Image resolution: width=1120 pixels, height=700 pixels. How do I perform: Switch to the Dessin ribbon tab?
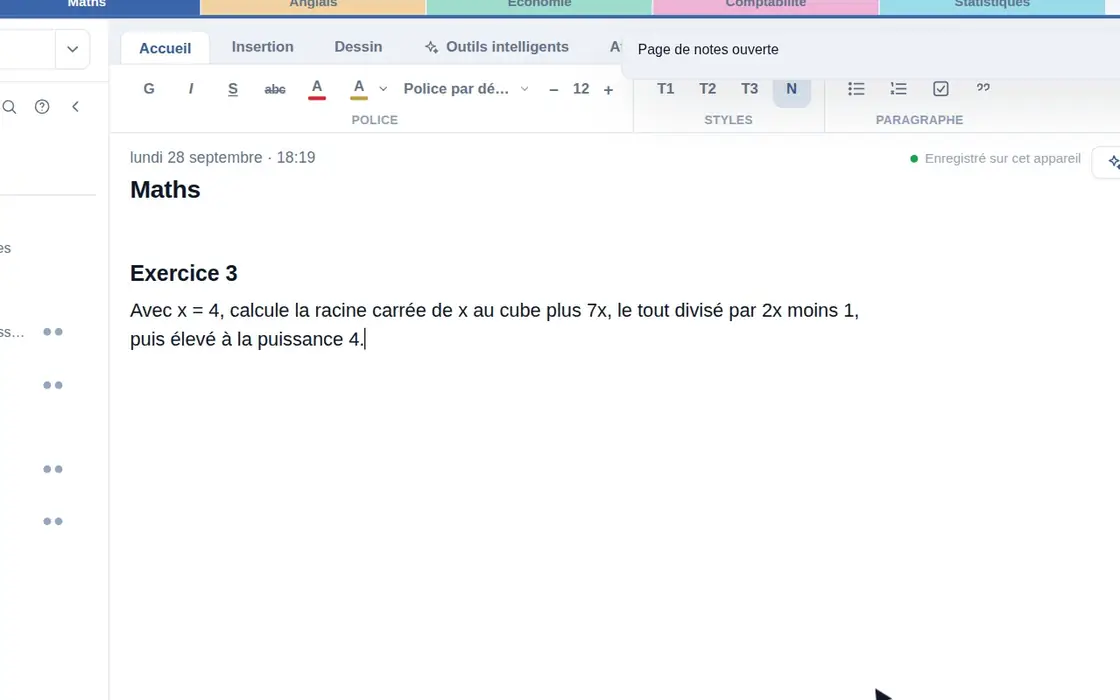pos(358,47)
